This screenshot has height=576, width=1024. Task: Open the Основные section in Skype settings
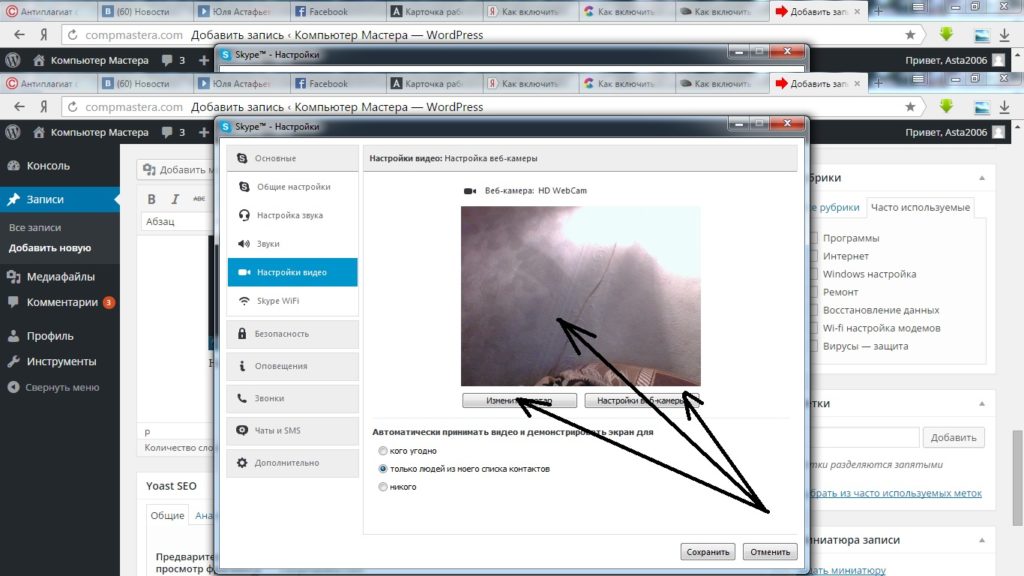tap(293, 158)
